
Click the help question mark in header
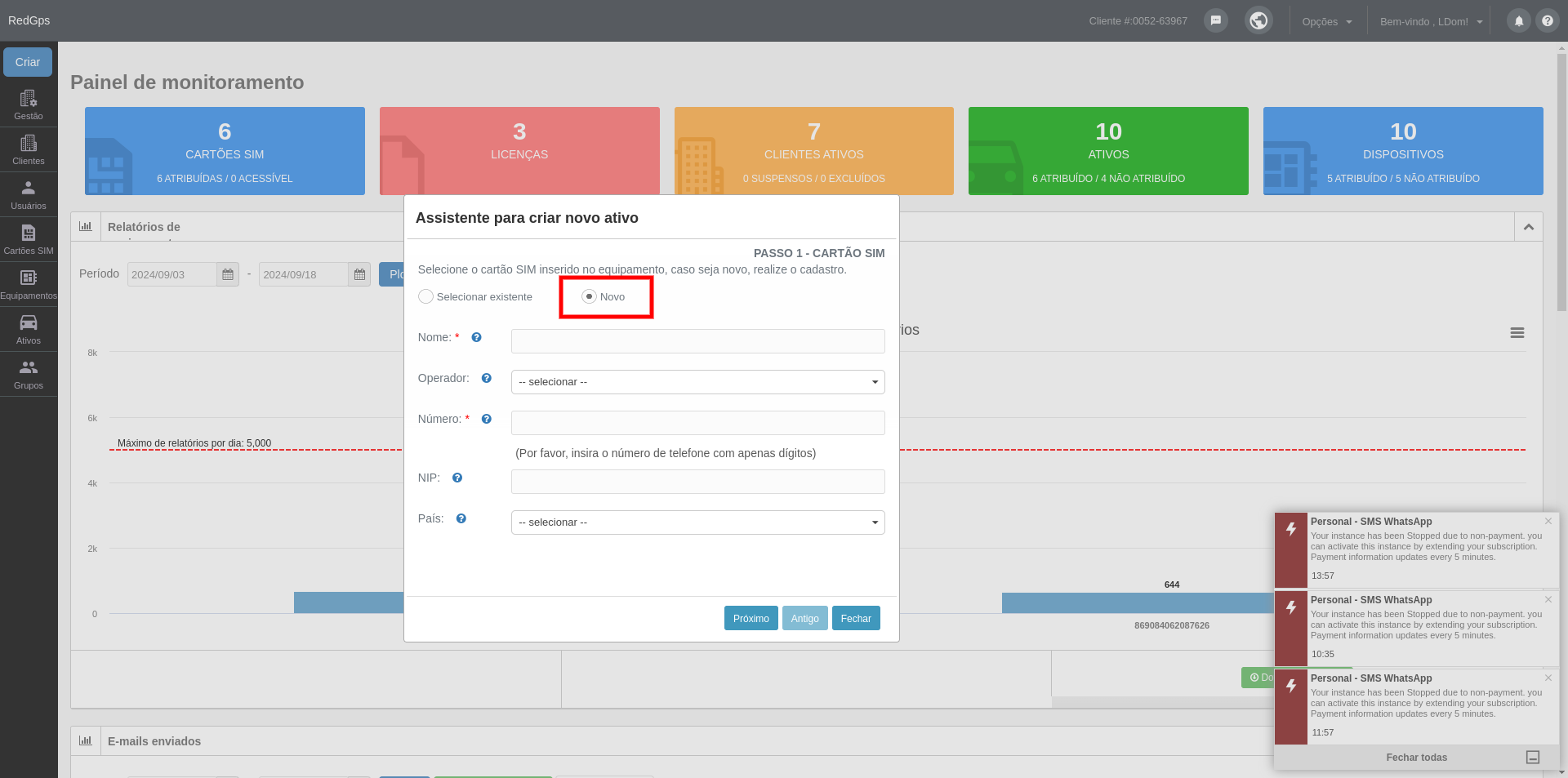1548,20
